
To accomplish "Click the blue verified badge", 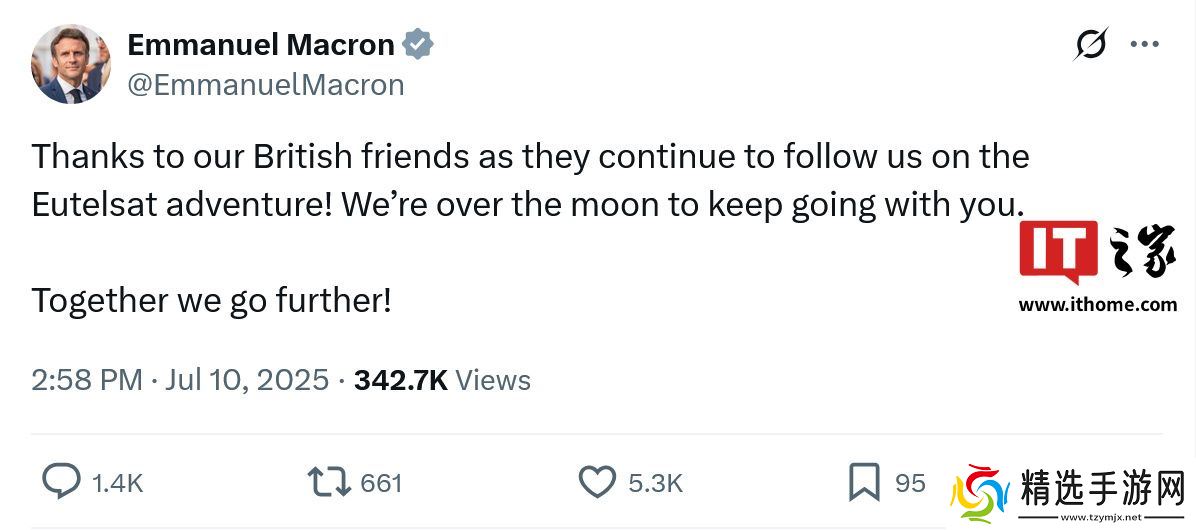I will [x=418, y=45].
